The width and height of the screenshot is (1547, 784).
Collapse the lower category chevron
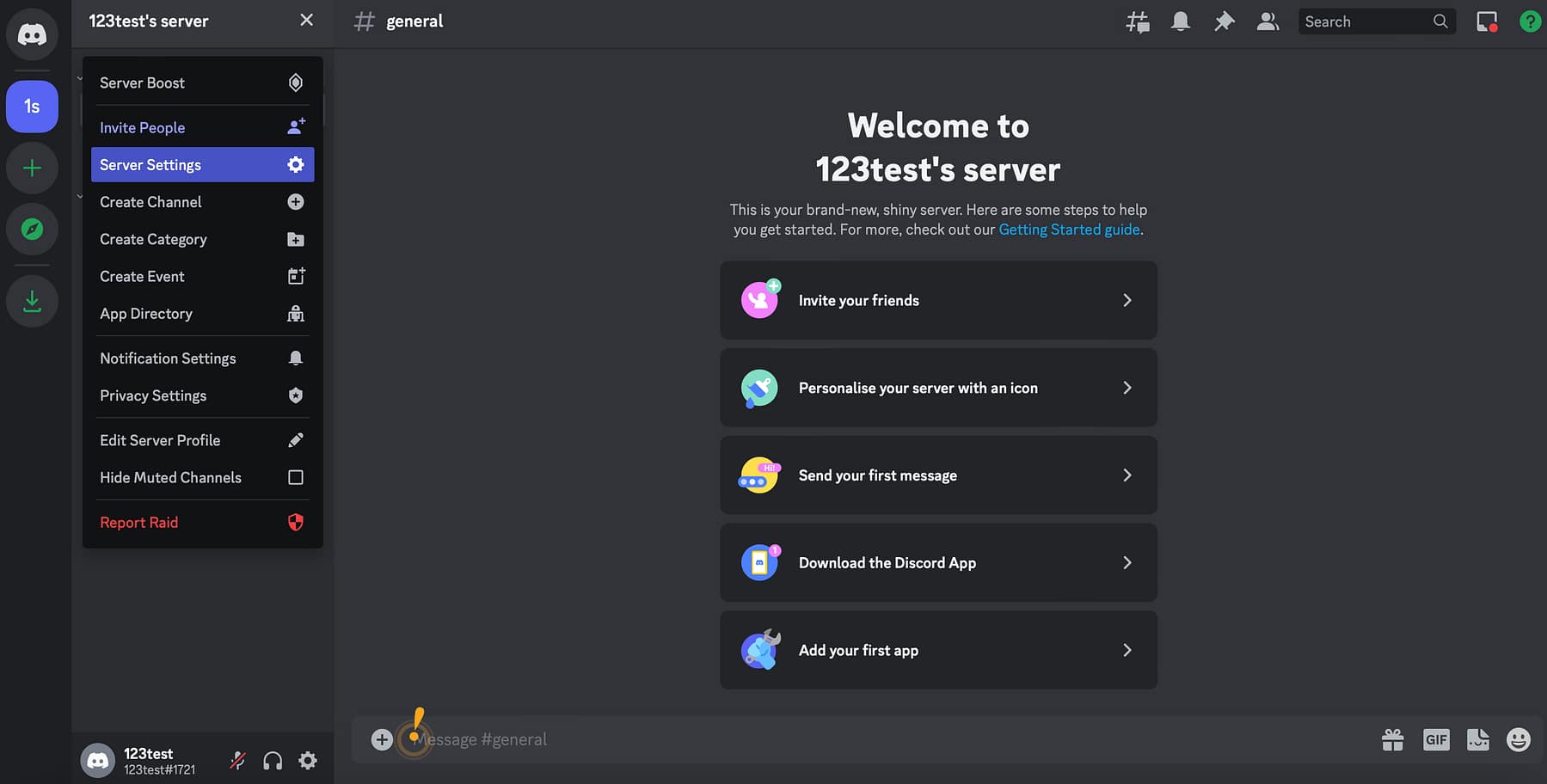(80, 196)
